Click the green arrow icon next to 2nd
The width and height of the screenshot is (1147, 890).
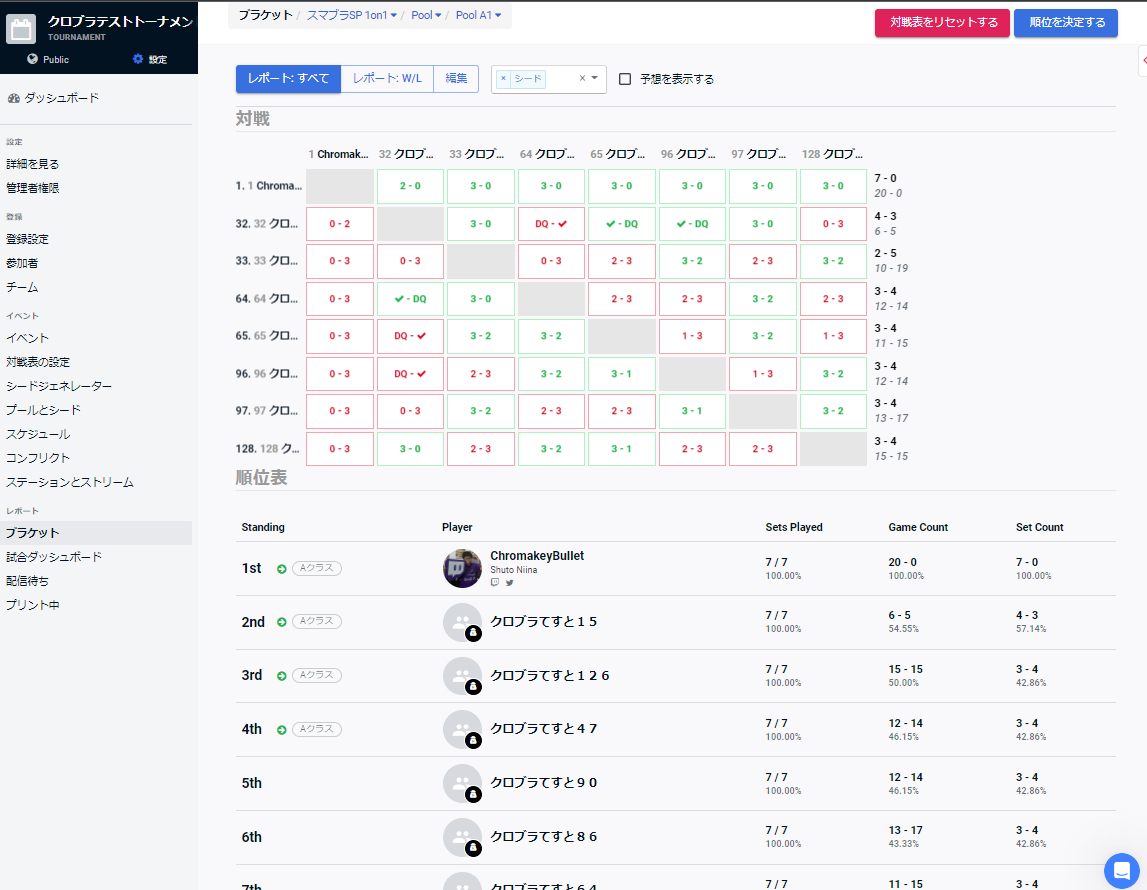282,622
